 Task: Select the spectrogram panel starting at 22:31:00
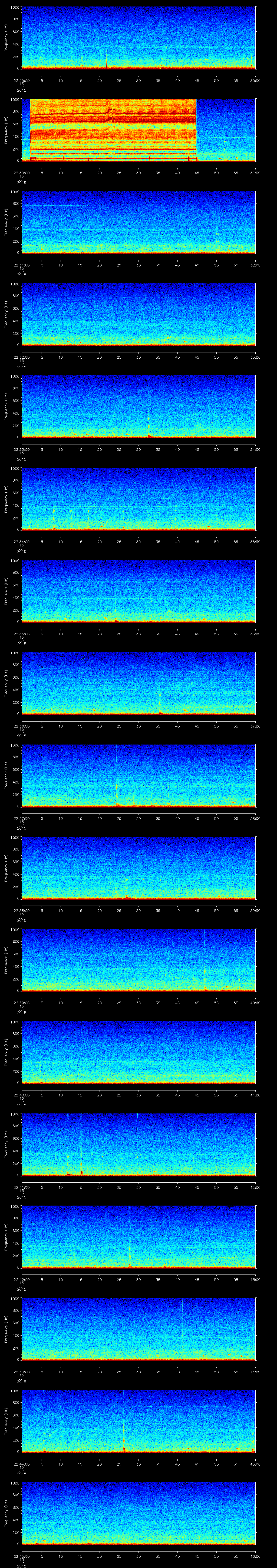pos(139,222)
